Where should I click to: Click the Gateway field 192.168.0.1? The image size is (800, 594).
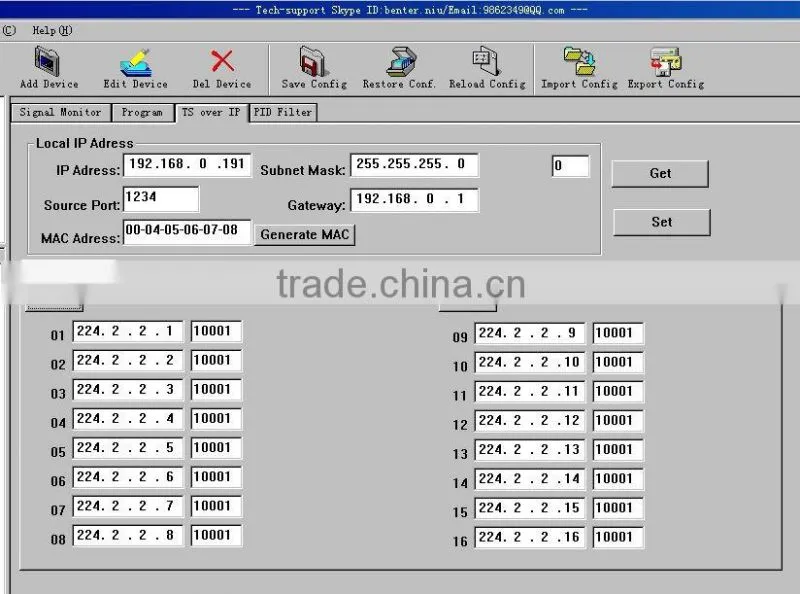click(414, 200)
